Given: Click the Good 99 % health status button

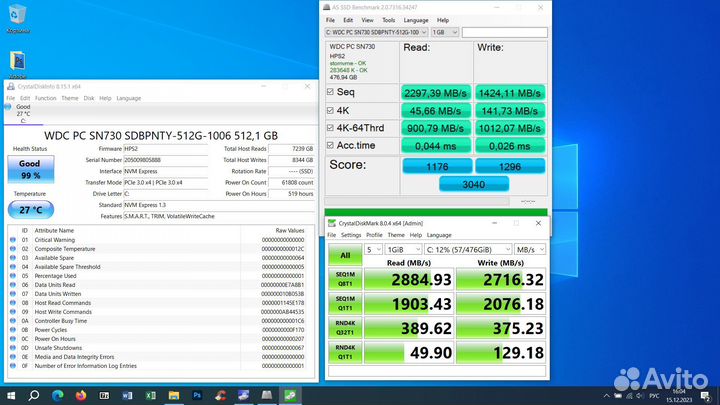Looking at the screenshot, I should coord(30,169).
